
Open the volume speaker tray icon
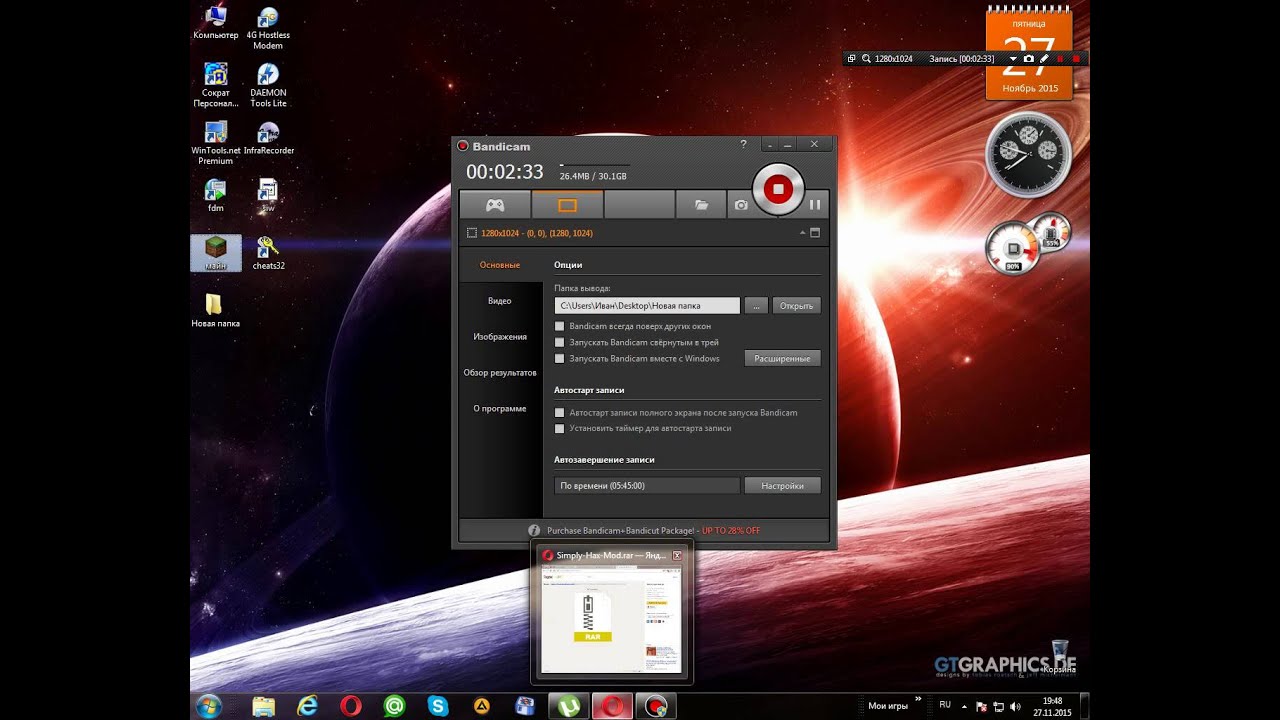(1016, 707)
